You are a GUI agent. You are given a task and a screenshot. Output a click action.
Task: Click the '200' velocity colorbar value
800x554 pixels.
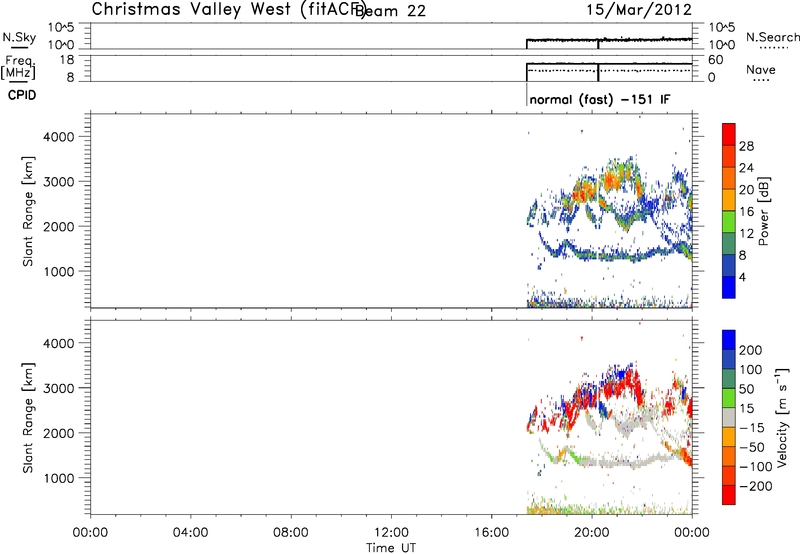pos(751,350)
